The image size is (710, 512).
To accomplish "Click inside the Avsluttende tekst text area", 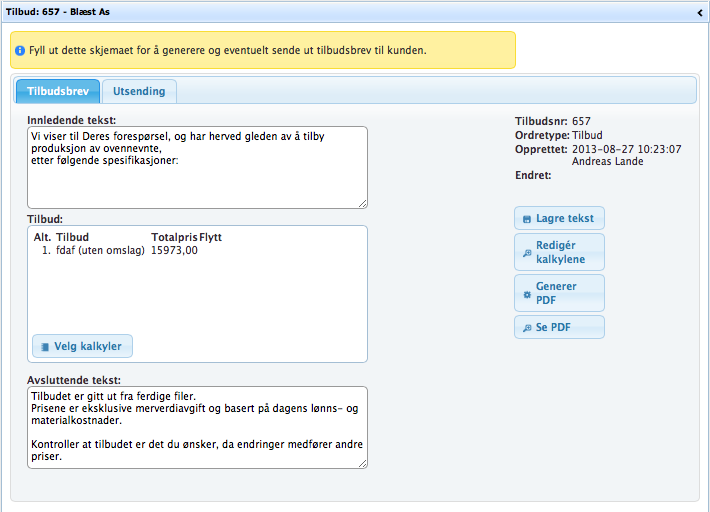I will (197, 427).
